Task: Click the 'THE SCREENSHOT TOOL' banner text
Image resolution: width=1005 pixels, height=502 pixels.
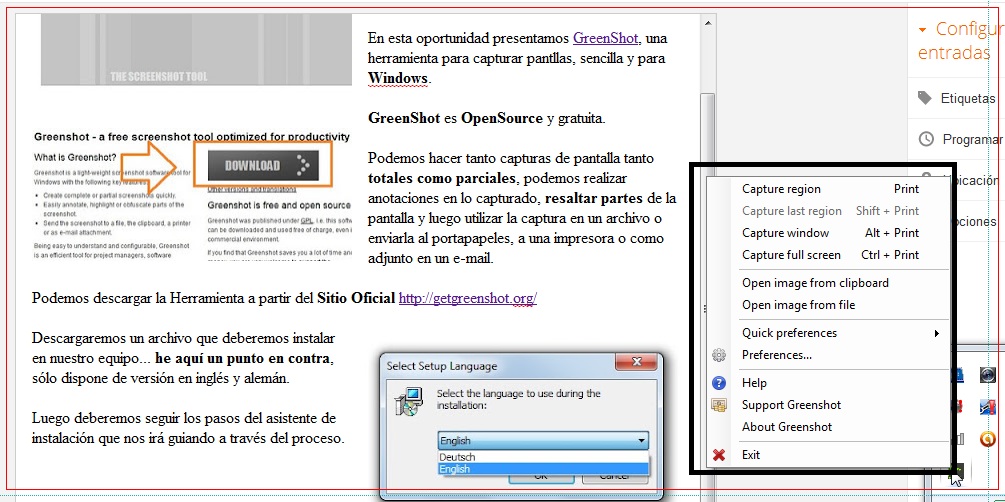Action: (159, 77)
